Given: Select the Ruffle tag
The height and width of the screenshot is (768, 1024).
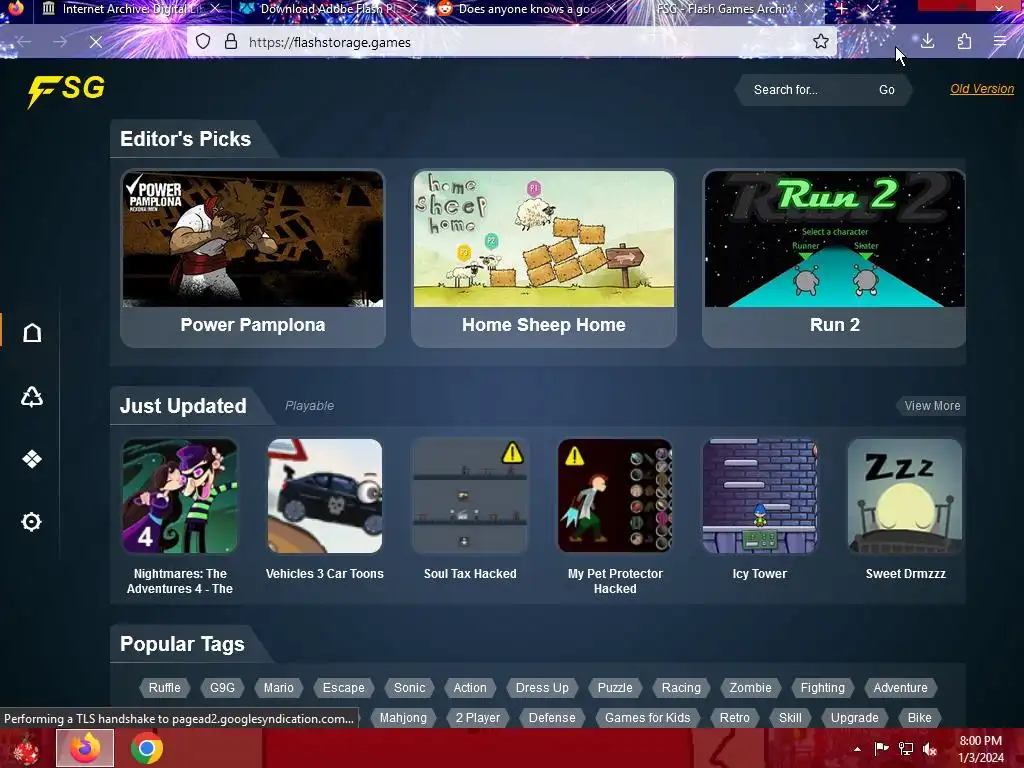Looking at the screenshot, I should (165, 687).
